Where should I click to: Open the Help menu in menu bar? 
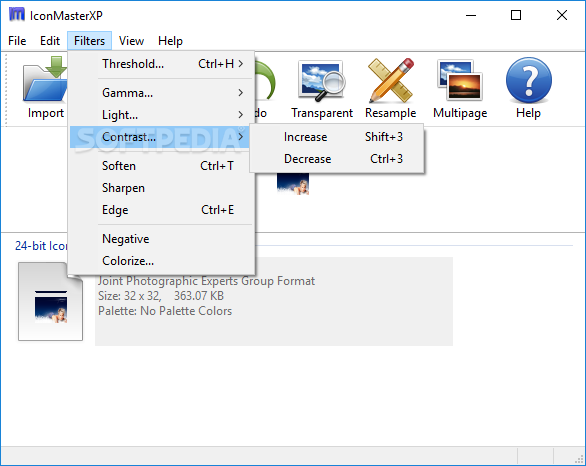[170, 41]
